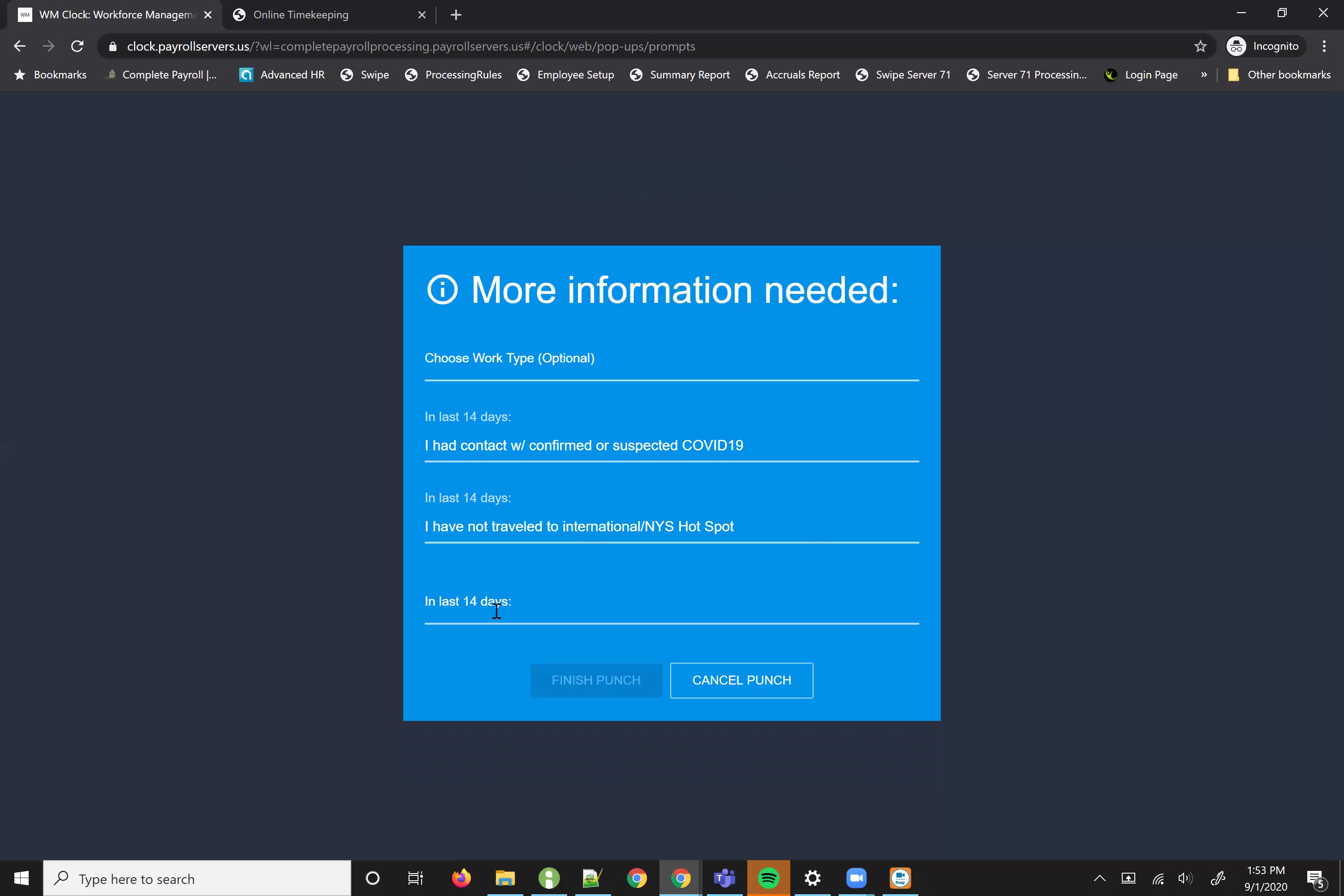The image size is (1344, 896).
Task: Open the COVID19 contact answer dropdown
Action: coord(672,445)
